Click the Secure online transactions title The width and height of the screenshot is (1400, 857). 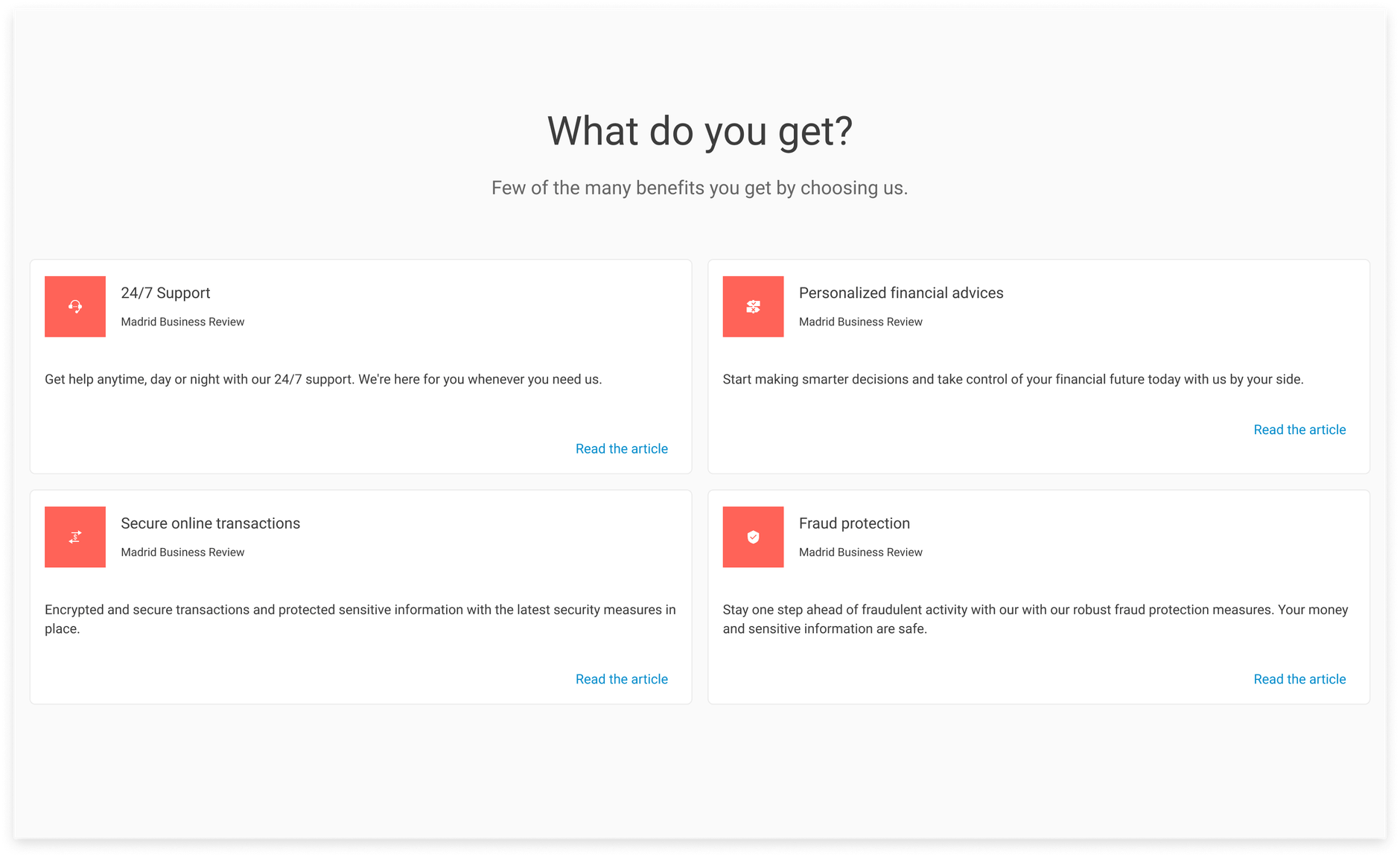pos(210,523)
